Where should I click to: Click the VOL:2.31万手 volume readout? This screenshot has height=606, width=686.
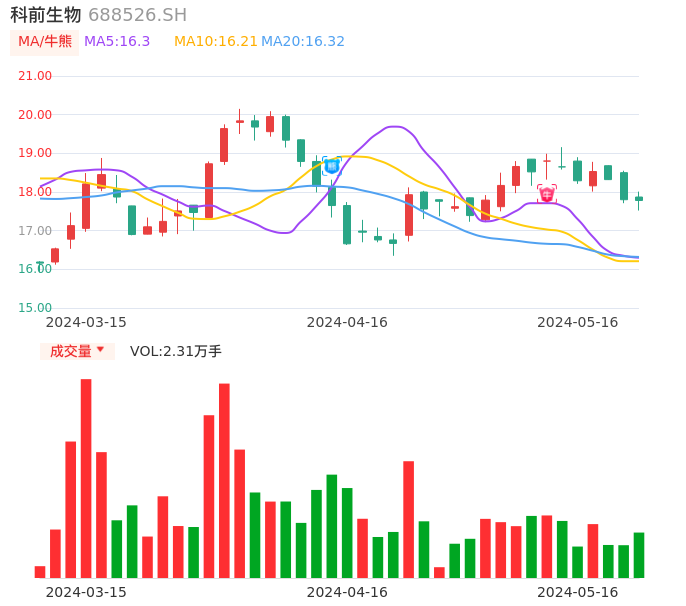176,351
